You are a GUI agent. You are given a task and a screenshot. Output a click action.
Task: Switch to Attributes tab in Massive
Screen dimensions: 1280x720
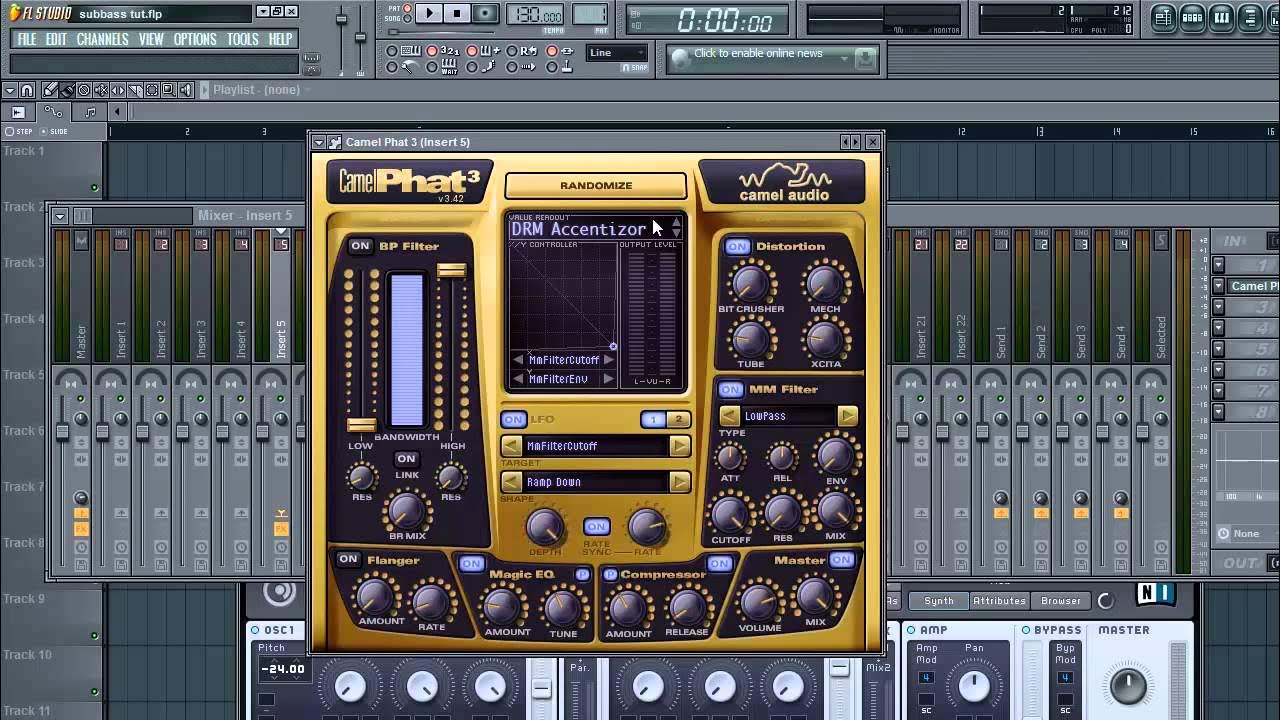999,601
